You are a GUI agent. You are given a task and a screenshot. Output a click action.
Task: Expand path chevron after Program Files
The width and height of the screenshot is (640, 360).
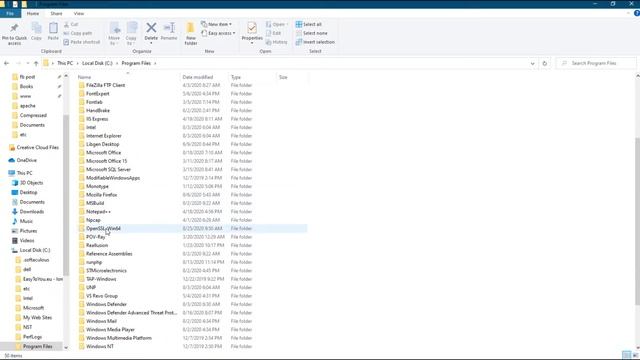click(155, 63)
